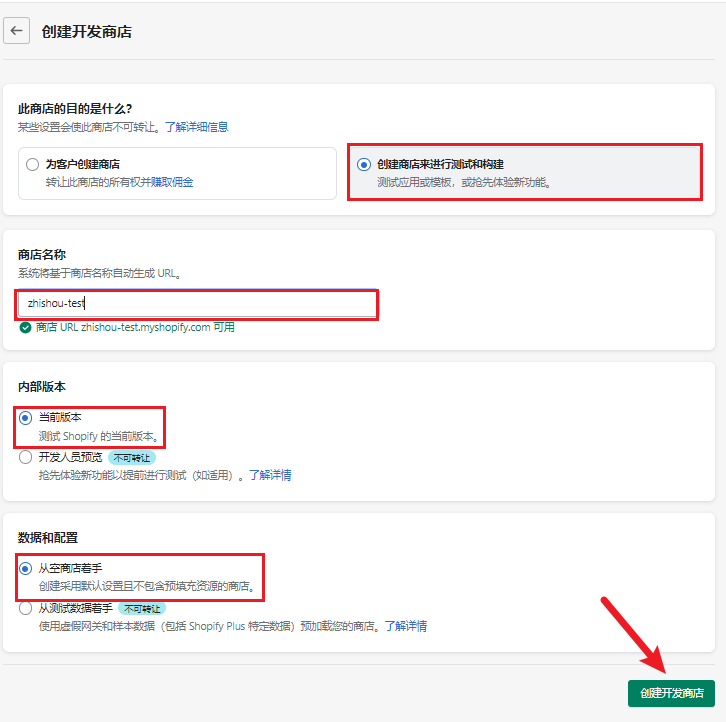Click 创建开发商店 page heading
This screenshot has width=726, height=722.
(87, 31)
